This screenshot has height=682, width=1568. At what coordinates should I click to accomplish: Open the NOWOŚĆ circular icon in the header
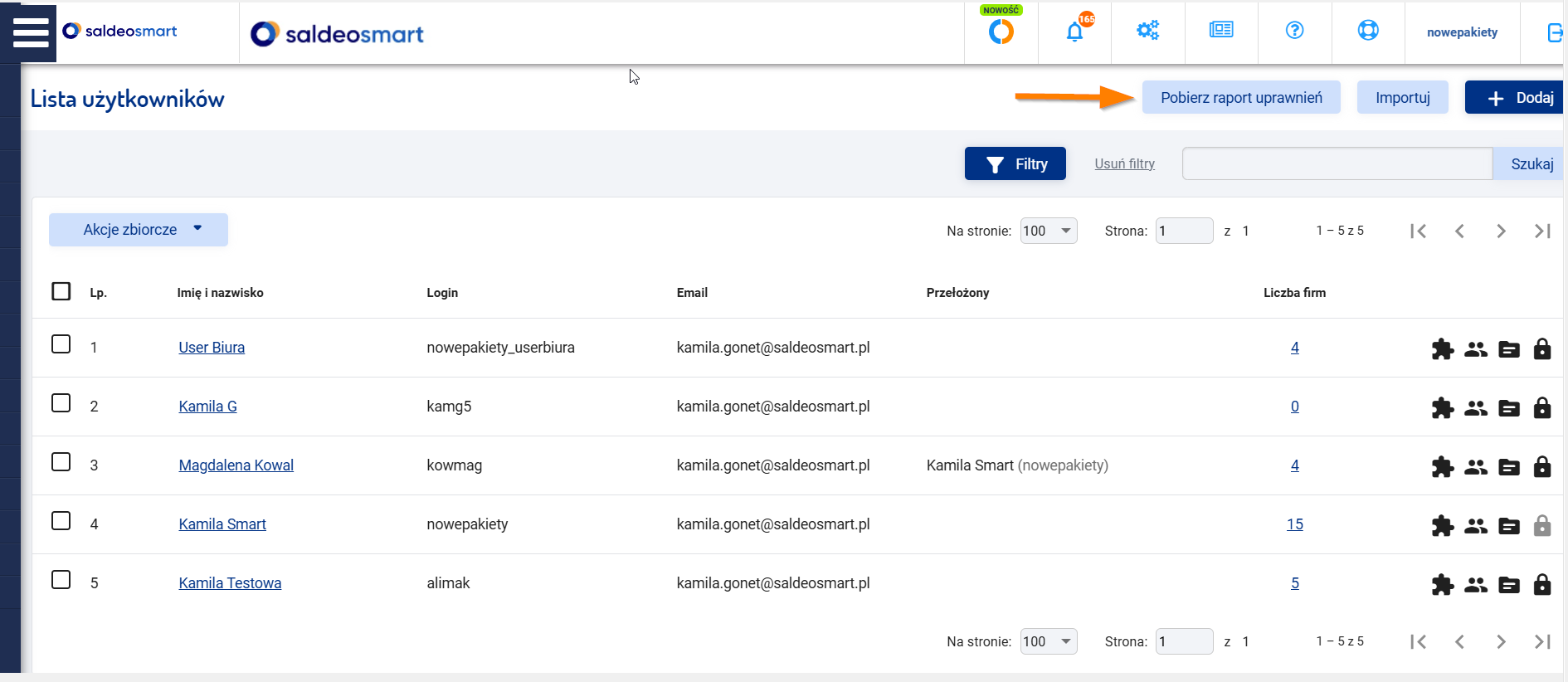pyautogui.click(x=1001, y=32)
